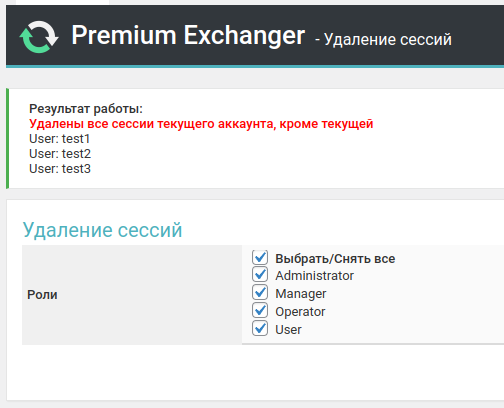
Task: Select the User: test3 result line
Action: (x=60, y=169)
